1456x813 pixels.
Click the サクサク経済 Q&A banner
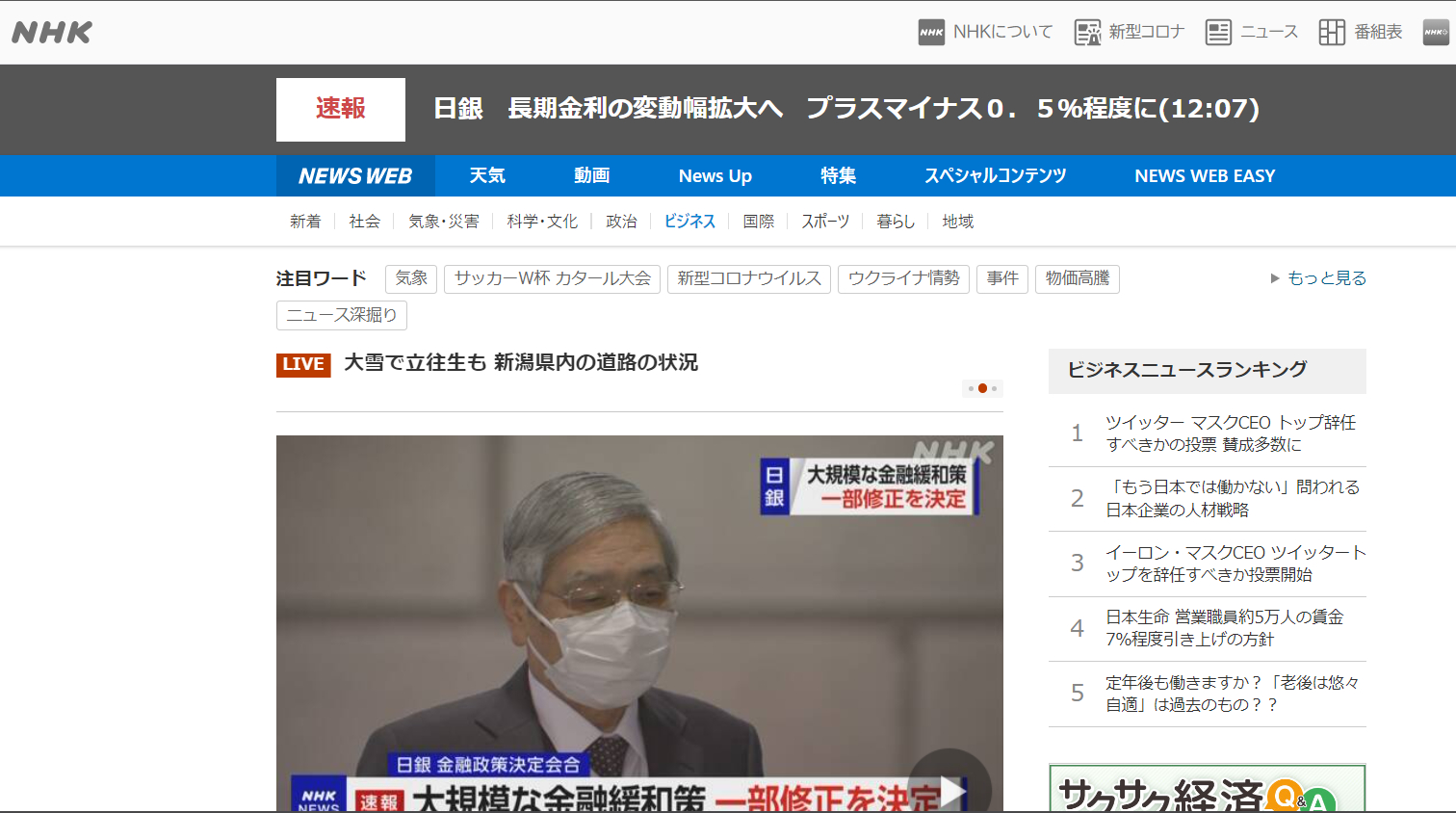click(1207, 788)
